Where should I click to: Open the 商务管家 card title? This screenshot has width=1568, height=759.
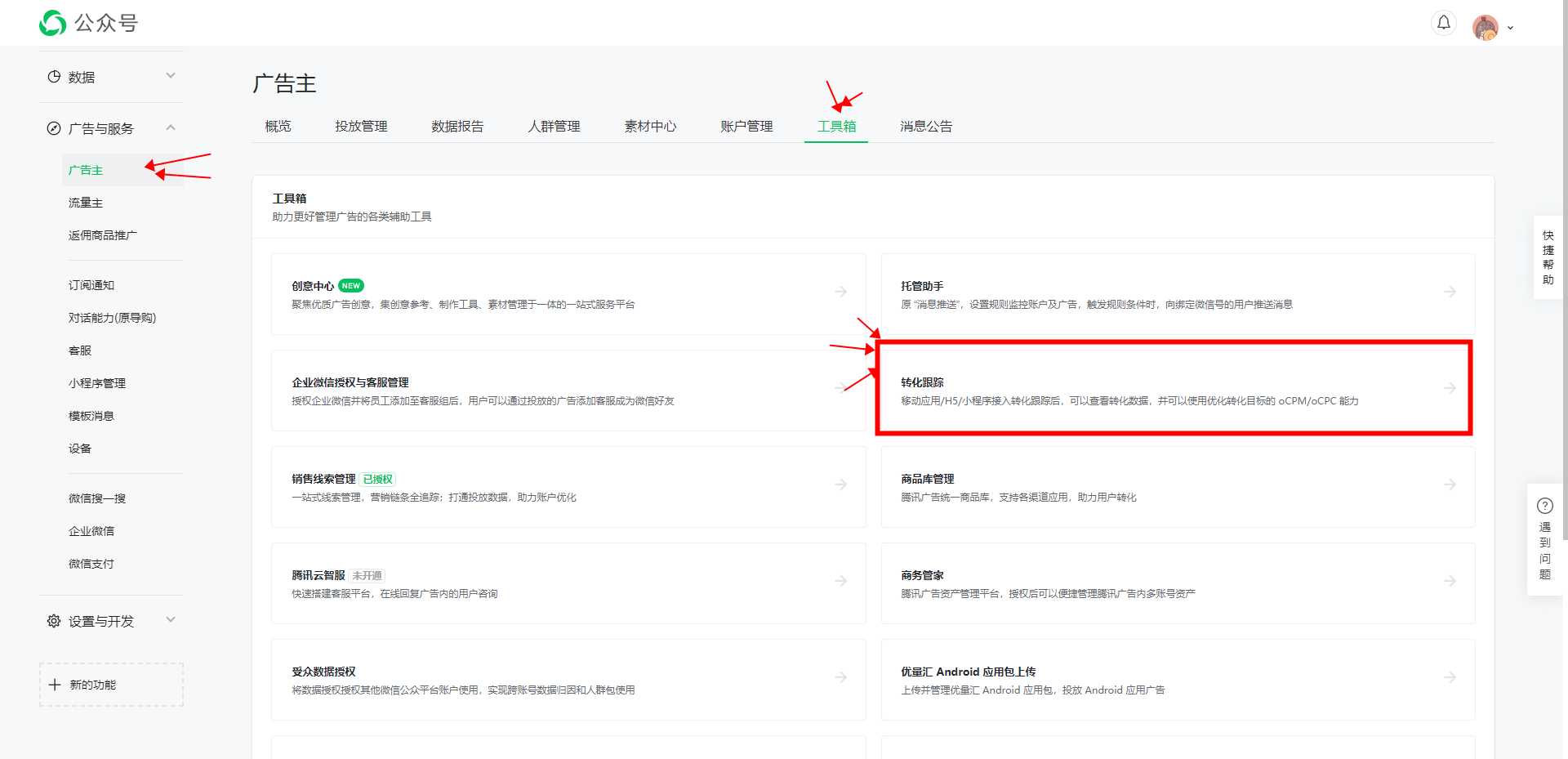[922, 575]
